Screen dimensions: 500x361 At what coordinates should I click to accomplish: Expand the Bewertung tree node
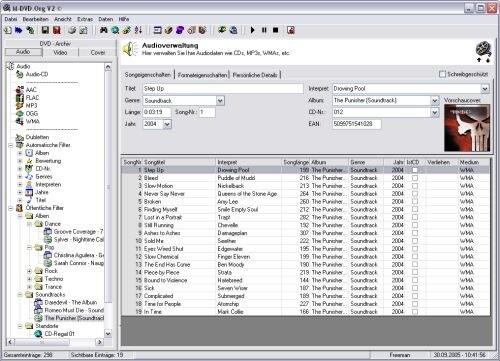pyautogui.click(x=20, y=161)
